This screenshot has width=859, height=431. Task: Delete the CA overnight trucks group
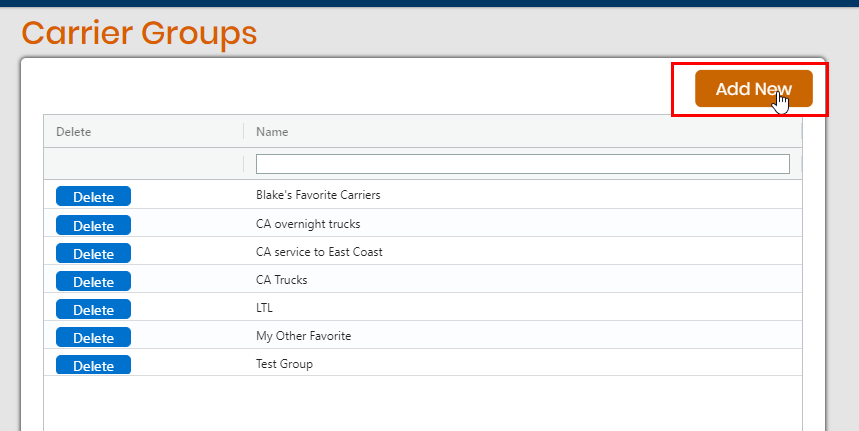pyautogui.click(x=93, y=226)
